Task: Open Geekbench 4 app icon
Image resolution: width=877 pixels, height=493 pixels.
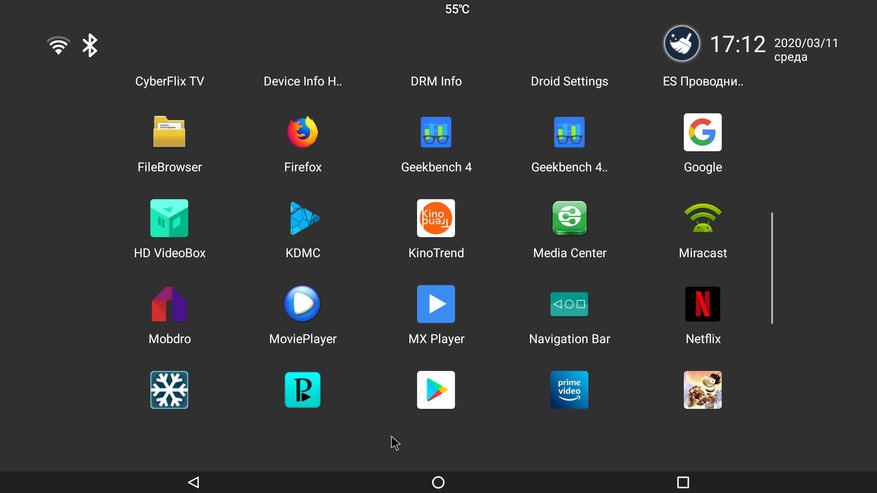Action: click(436, 133)
